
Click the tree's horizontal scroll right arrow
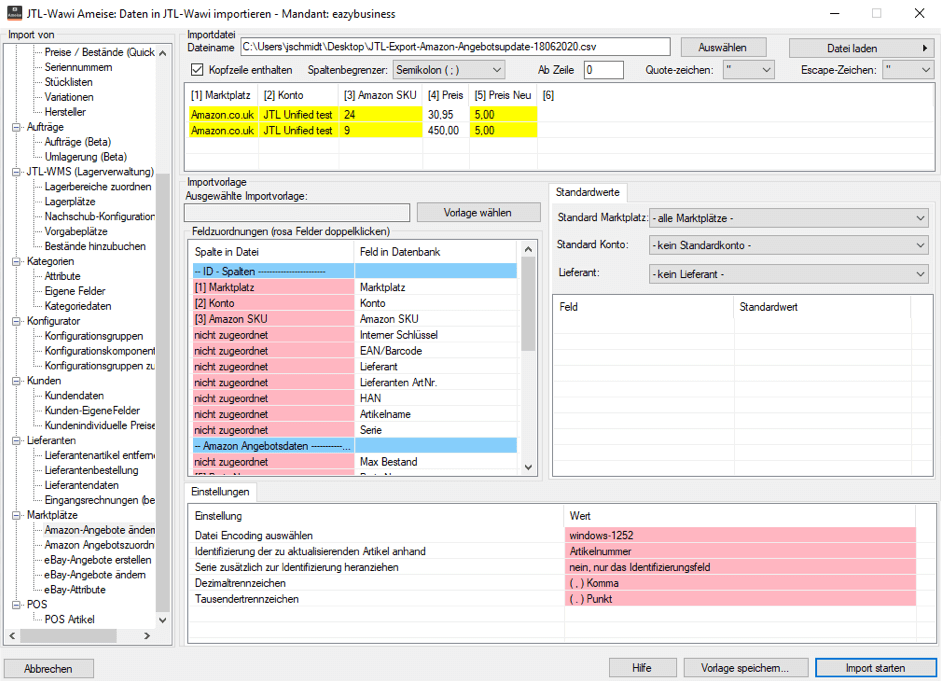147,635
